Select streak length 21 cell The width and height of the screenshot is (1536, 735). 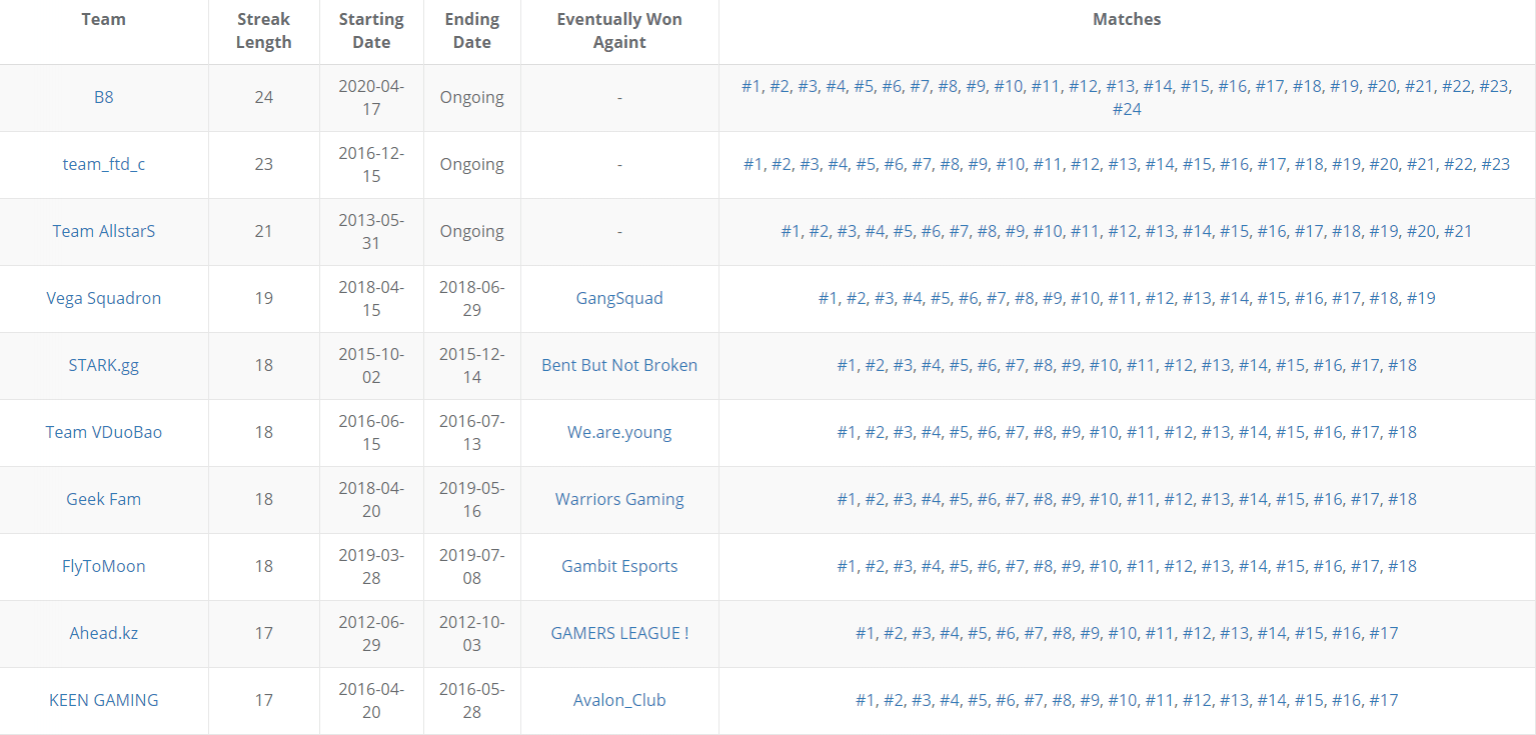click(264, 232)
